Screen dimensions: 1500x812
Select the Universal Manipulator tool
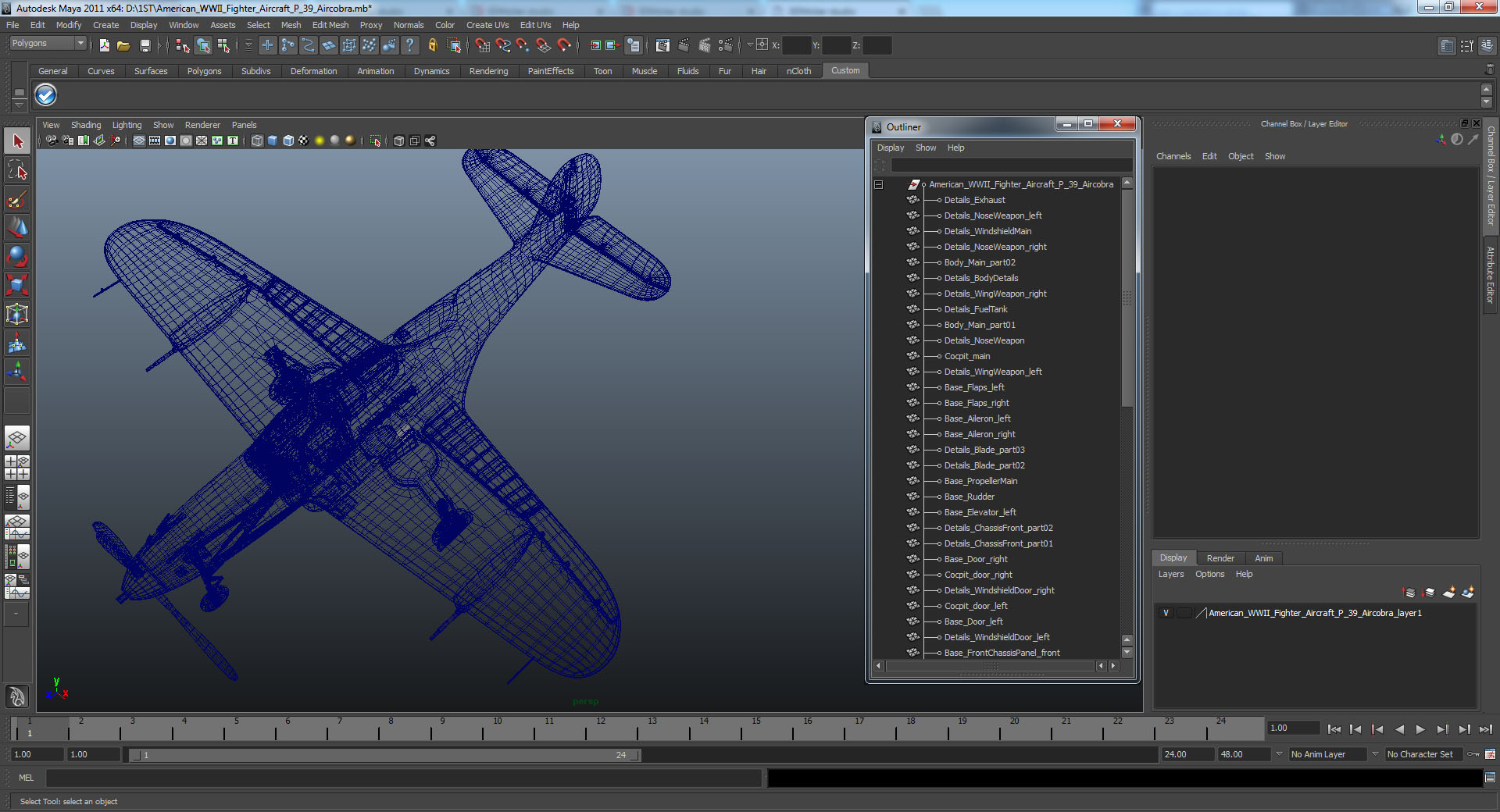coord(17,314)
